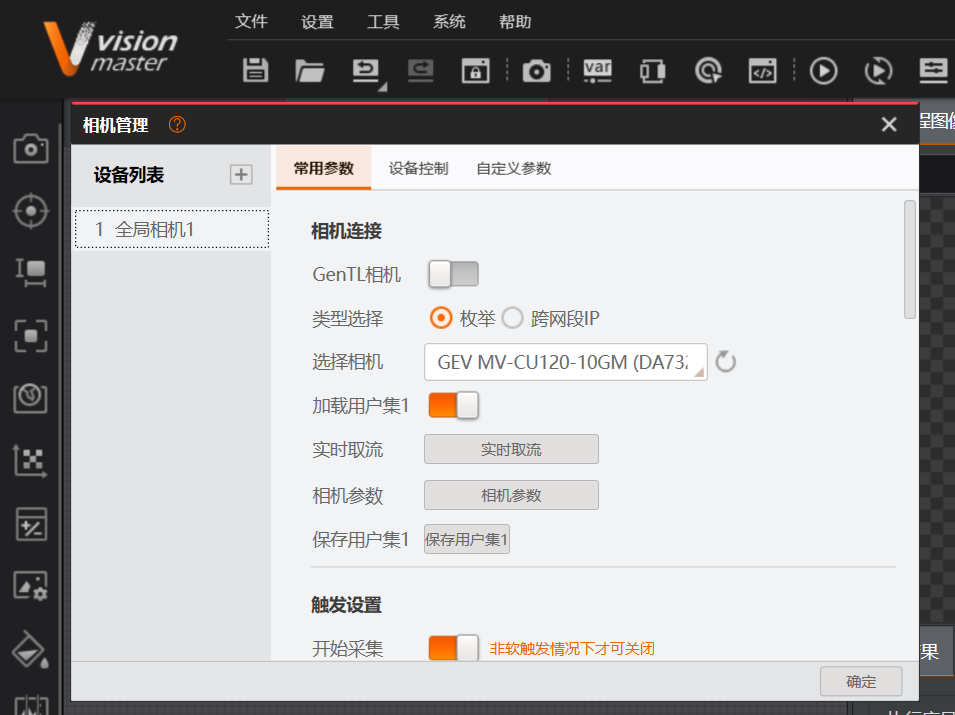Image resolution: width=955 pixels, height=715 pixels.
Task: Add a device with plus icon
Action: pyautogui.click(x=241, y=174)
